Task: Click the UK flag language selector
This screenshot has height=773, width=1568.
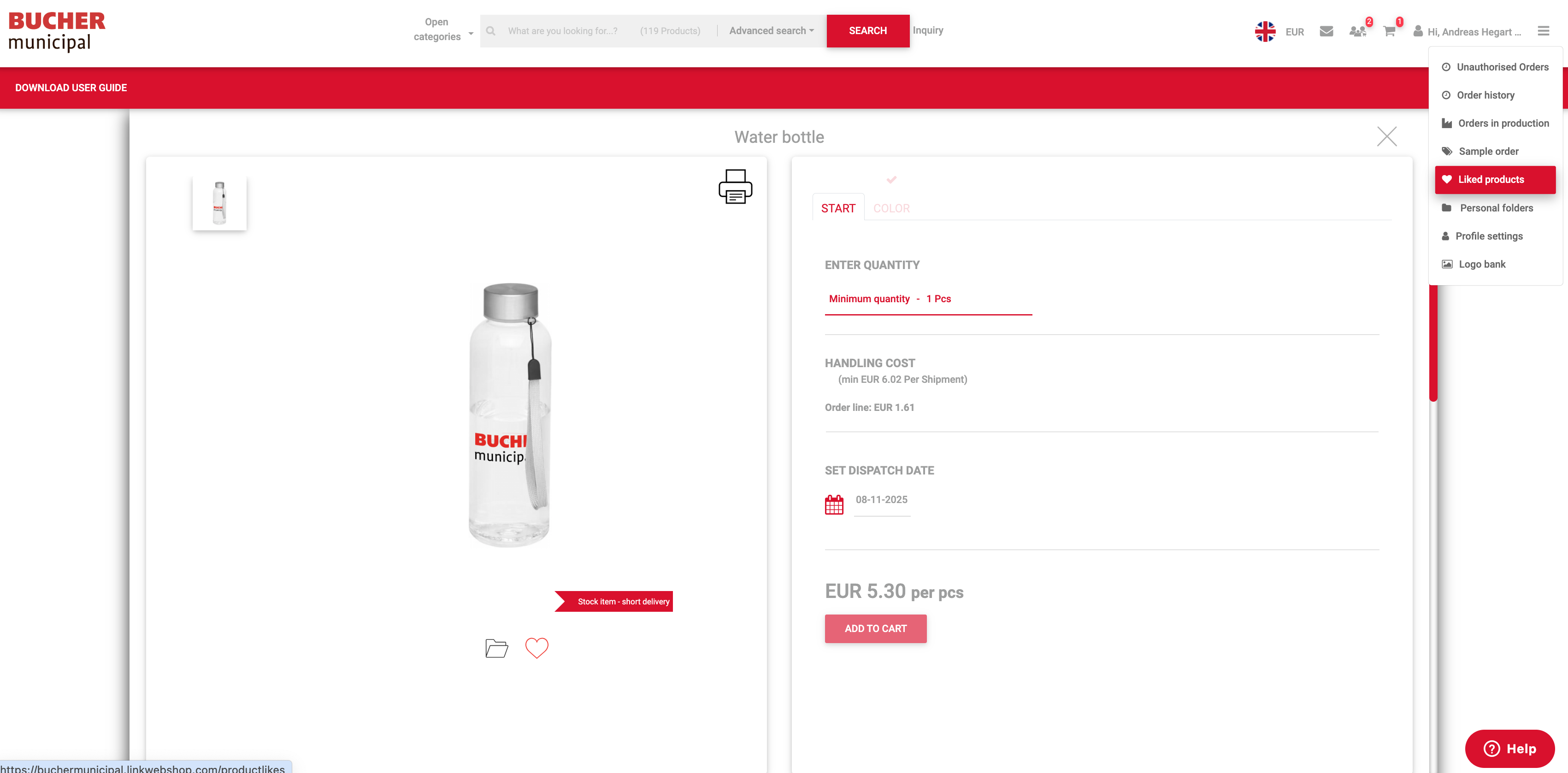Action: (1264, 32)
